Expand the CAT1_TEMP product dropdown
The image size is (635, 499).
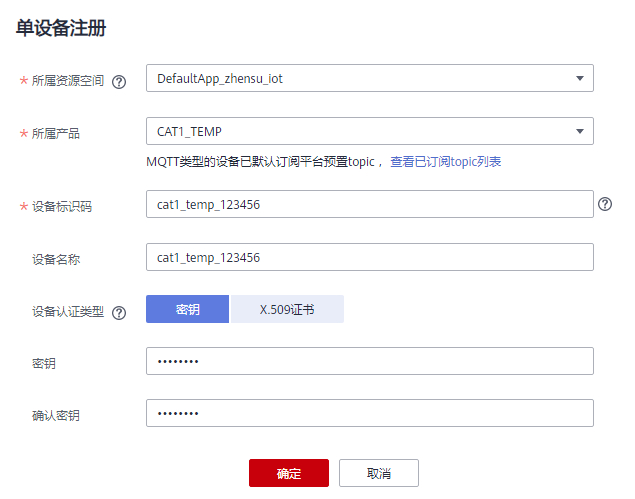coord(369,131)
